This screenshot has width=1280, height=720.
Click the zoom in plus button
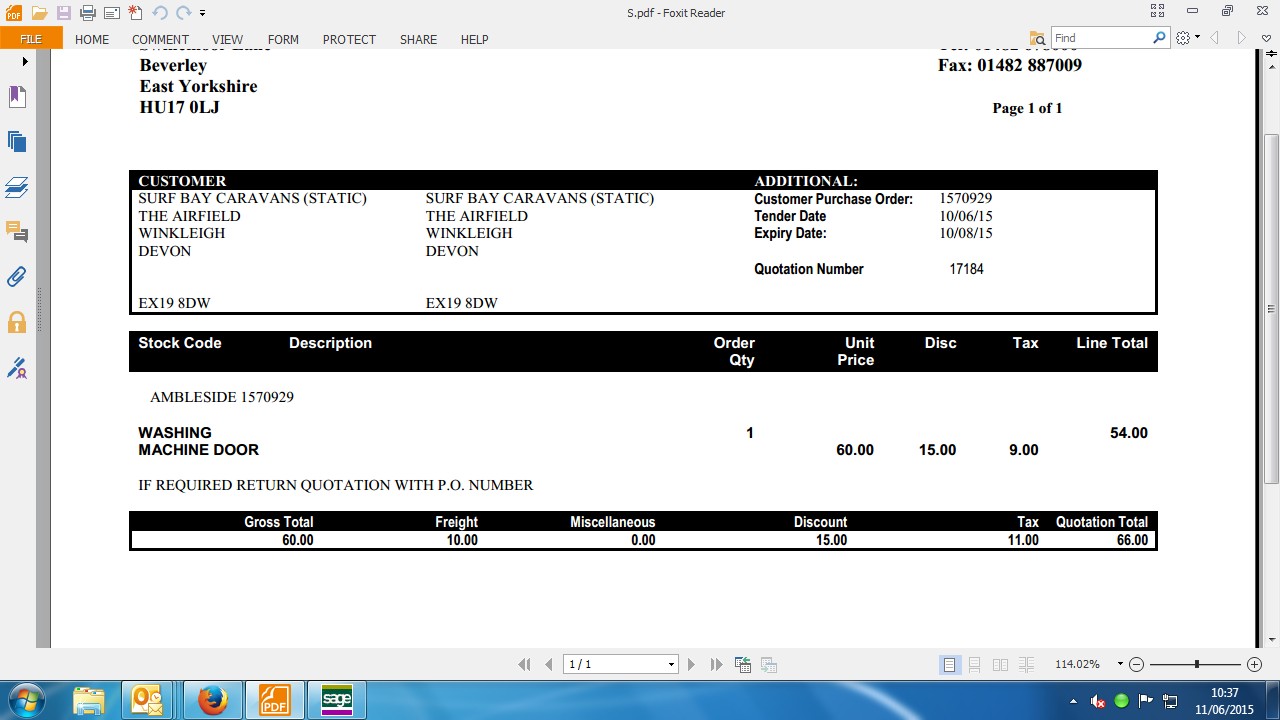pyautogui.click(x=1255, y=665)
